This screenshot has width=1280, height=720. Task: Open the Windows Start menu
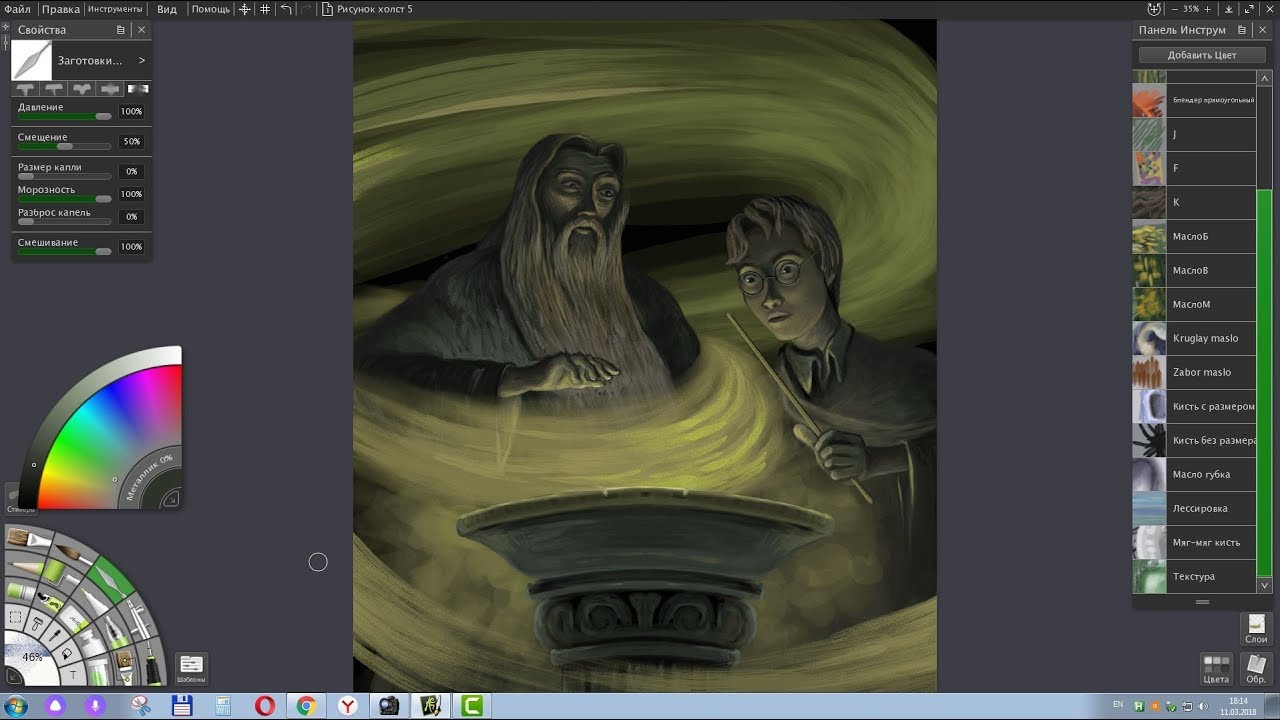click(x=15, y=706)
